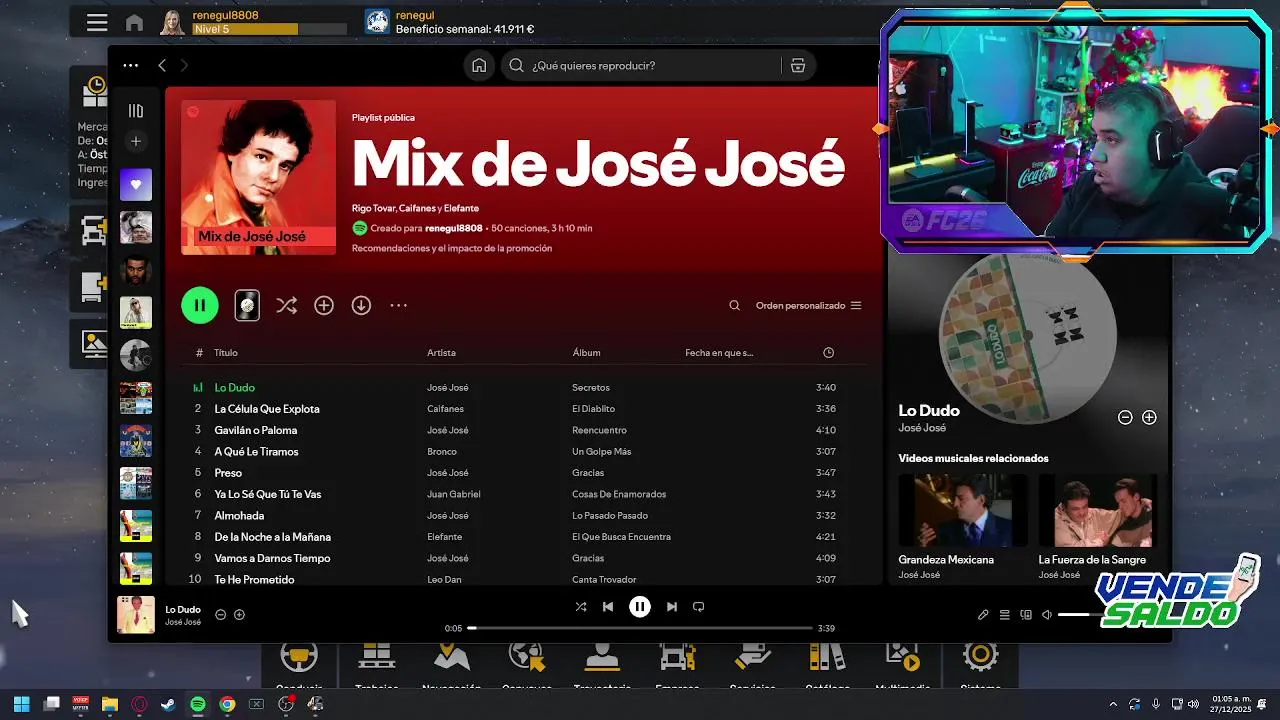Open lyrics microphone icon in player bar

[983, 614]
